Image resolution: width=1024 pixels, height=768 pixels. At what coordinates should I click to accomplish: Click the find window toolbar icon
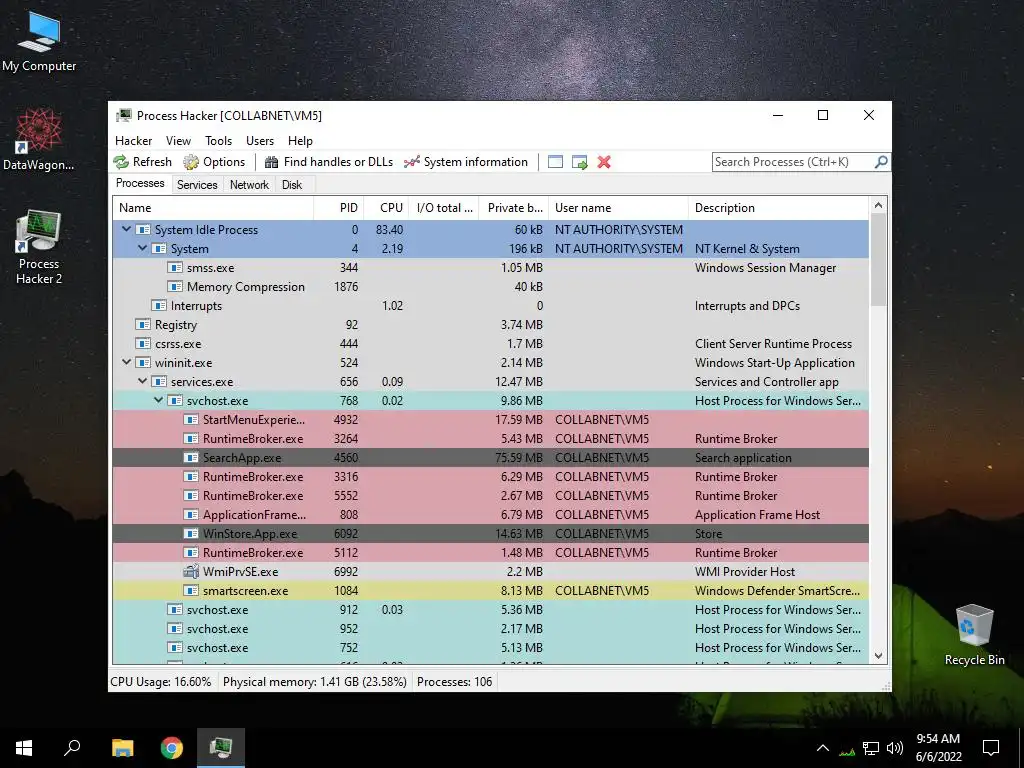click(555, 162)
